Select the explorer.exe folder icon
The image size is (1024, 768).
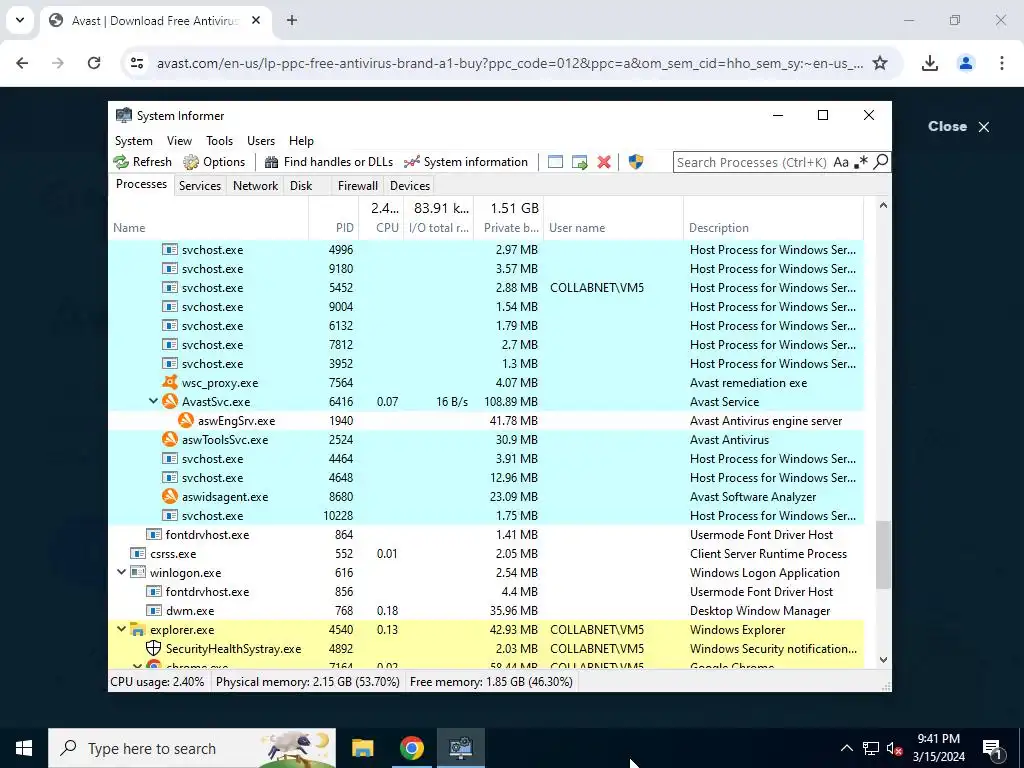click(137, 630)
